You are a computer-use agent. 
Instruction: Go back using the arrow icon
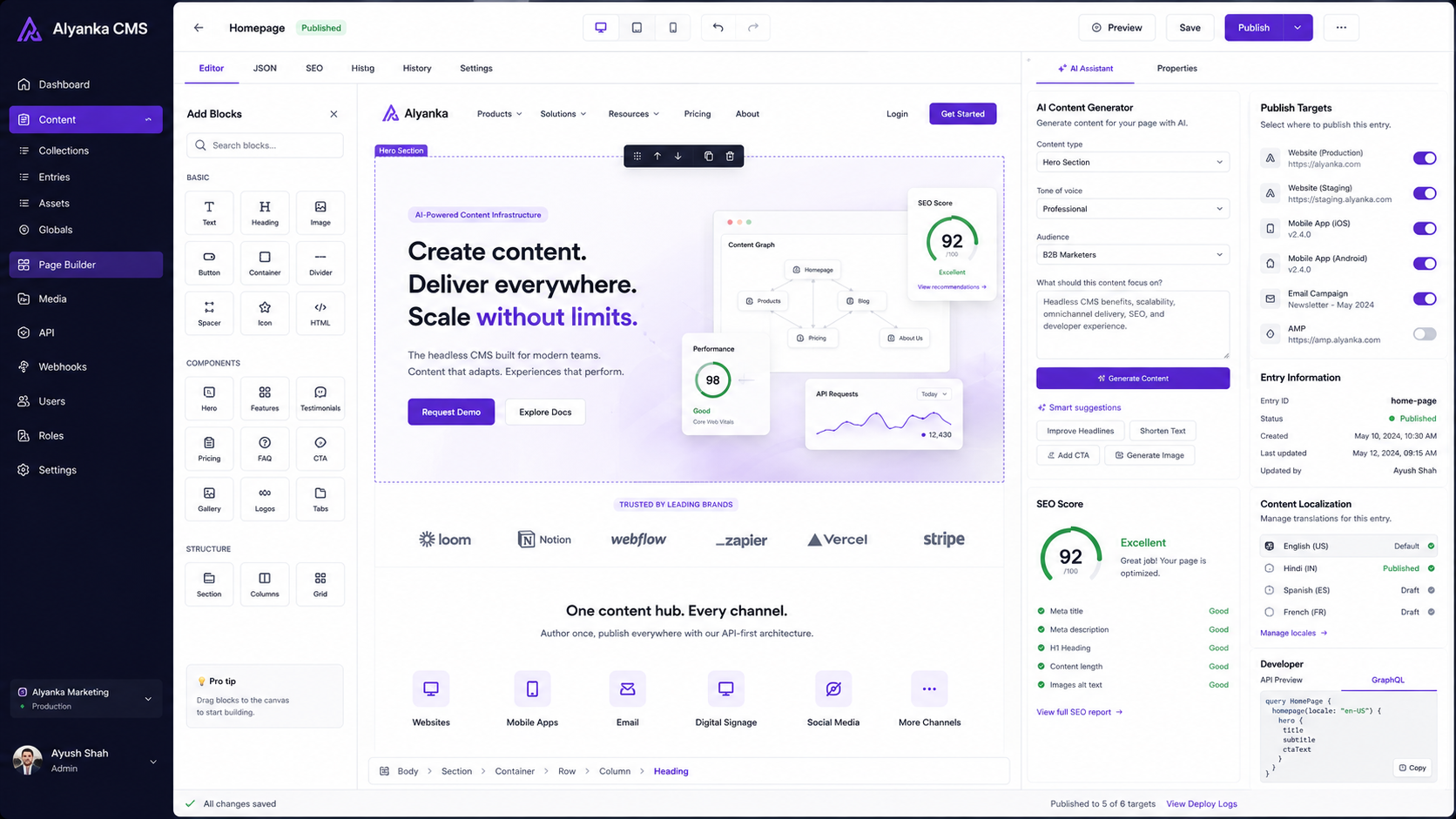point(199,28)
